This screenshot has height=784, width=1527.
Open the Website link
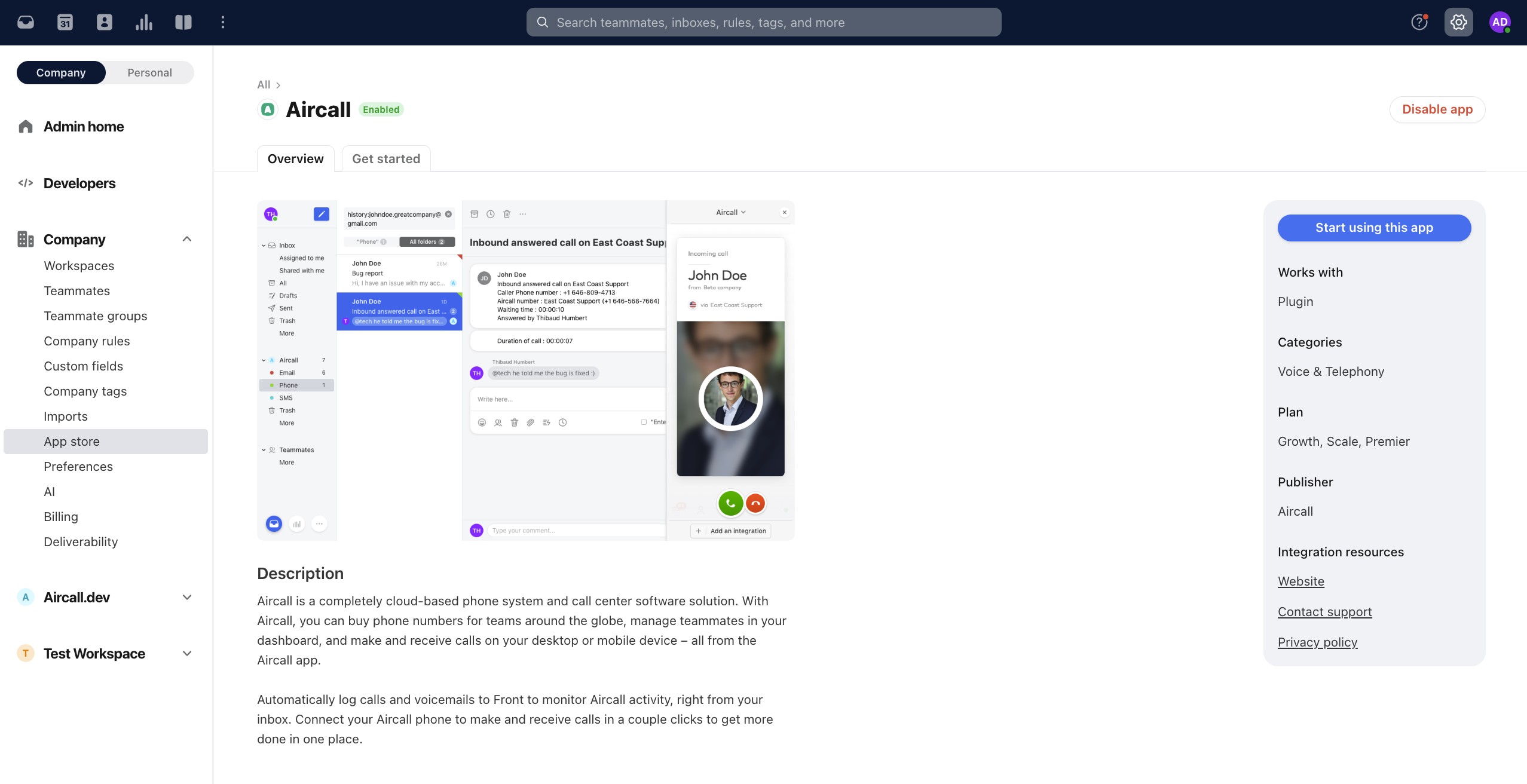point(1301,581)
